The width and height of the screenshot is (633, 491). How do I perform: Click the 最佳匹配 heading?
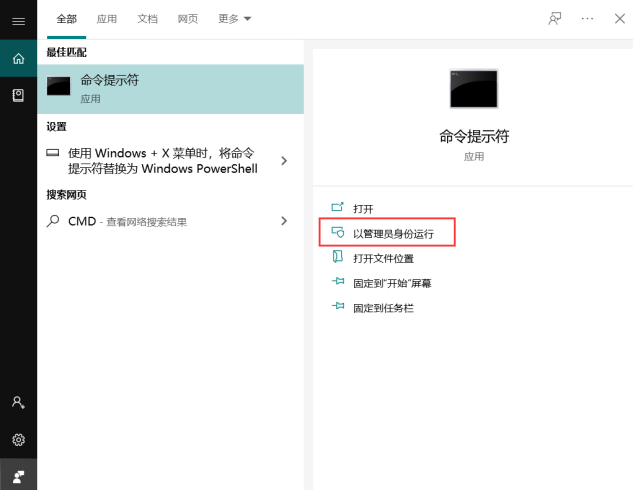tap(67, 52)
